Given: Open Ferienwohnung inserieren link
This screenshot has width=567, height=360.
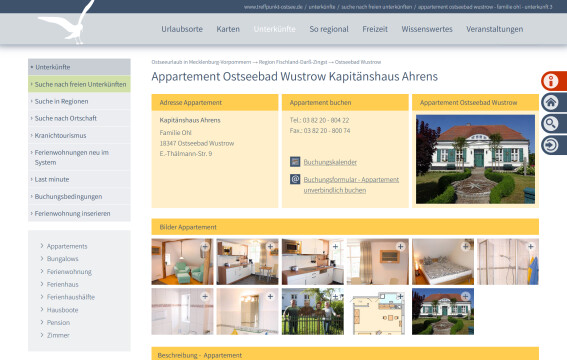Looking at the screenshot, I should pyautogui.click(x=79, y=214).
